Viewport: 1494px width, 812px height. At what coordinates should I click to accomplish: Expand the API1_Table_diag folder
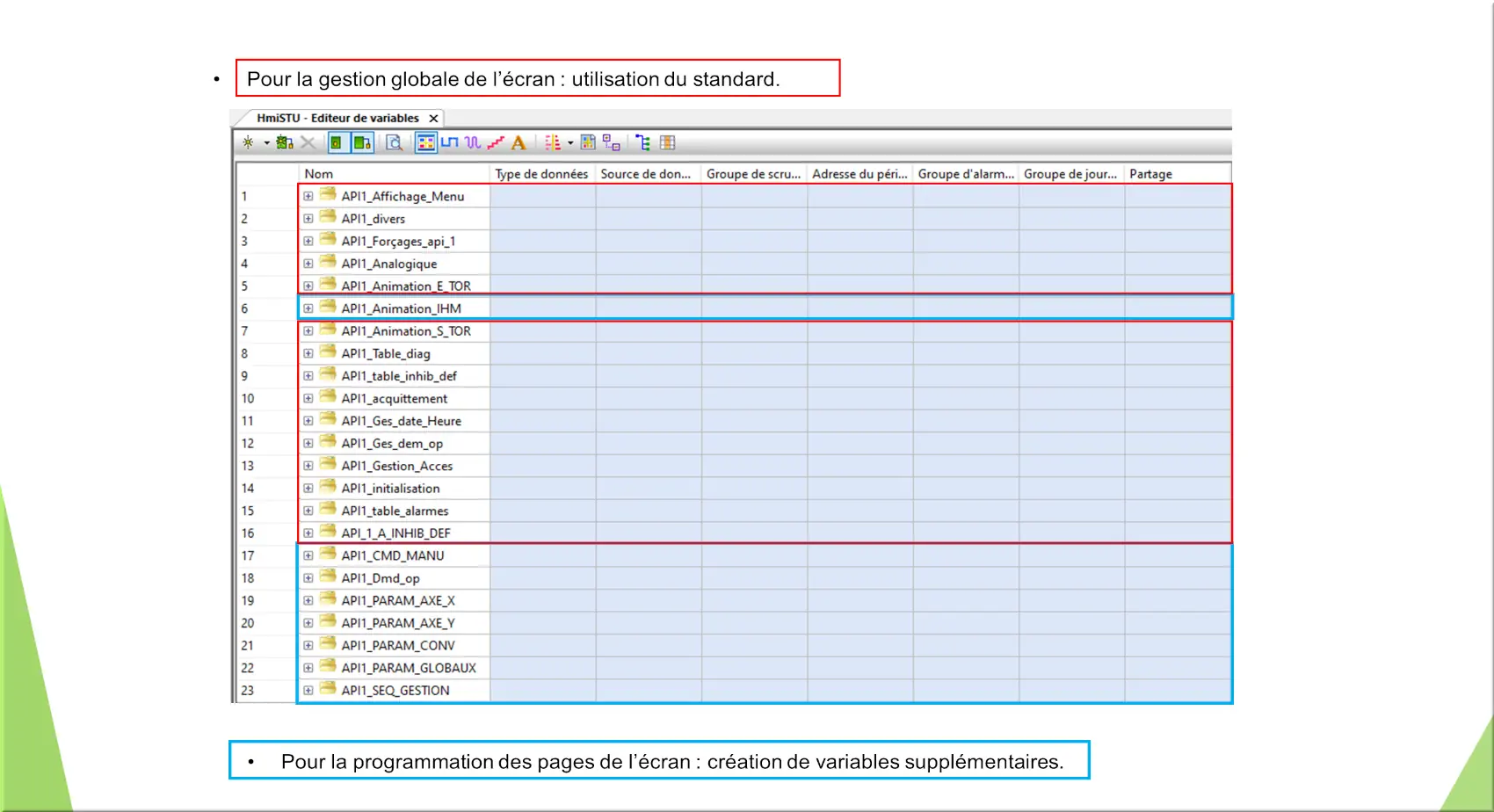(x=308, y=353)
